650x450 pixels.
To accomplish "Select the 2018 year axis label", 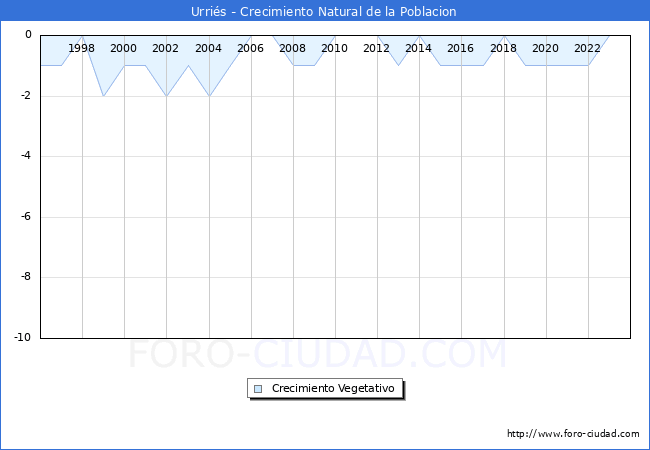I will [503, 48].
